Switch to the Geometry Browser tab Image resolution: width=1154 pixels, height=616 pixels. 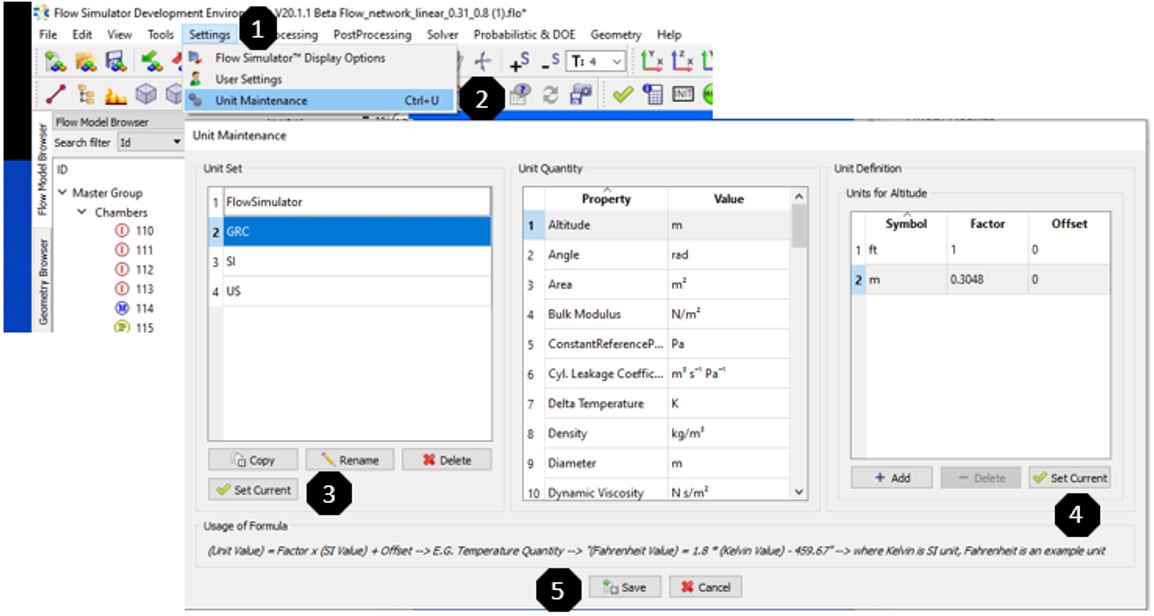[43, 281]
